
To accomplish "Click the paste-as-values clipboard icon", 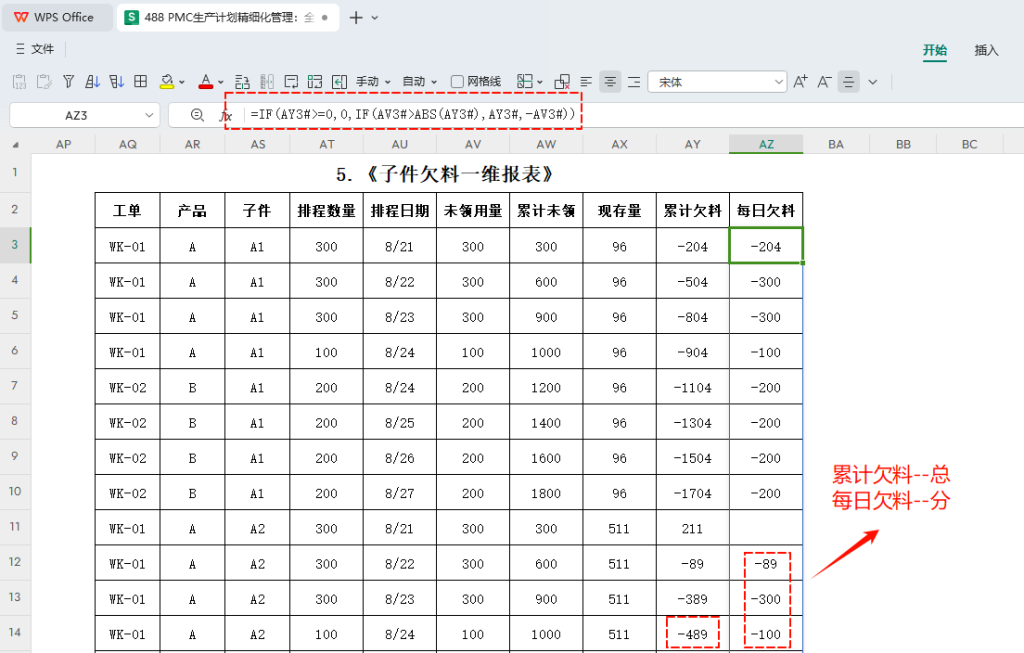I will [x=20, y=82].
